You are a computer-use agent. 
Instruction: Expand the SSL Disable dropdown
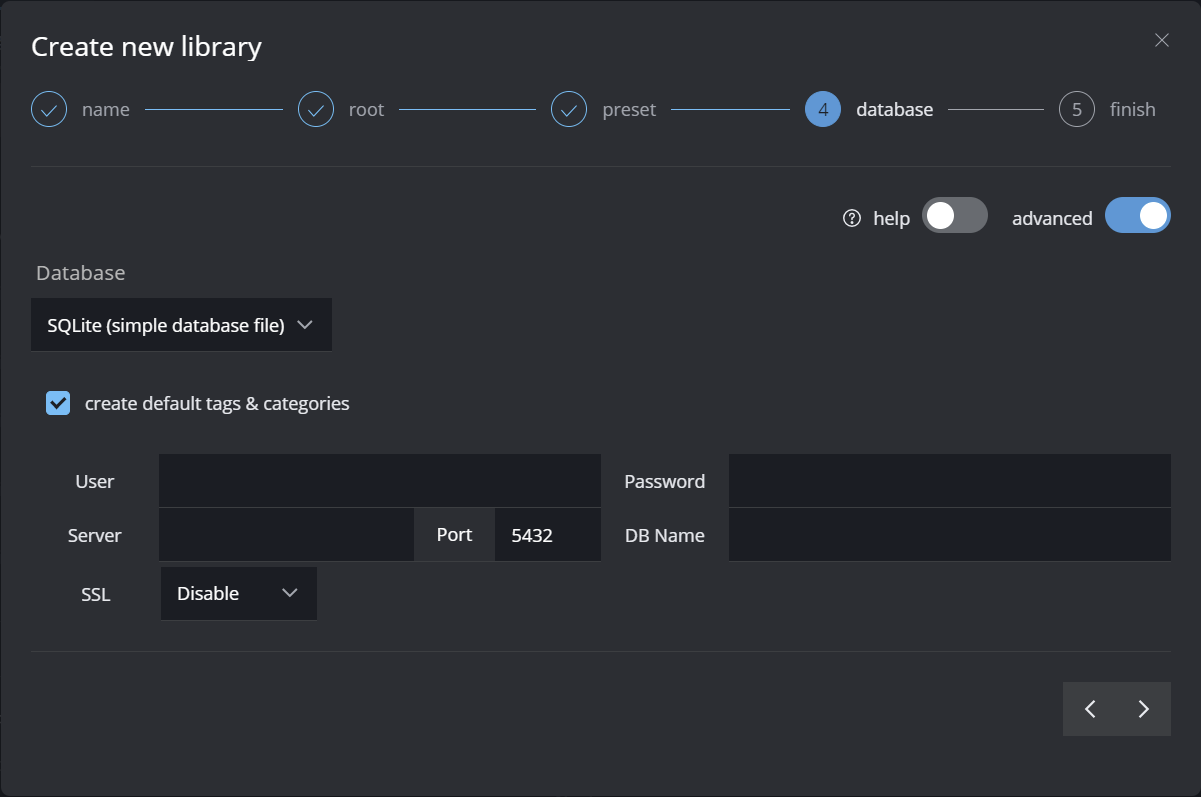point(238,593)
